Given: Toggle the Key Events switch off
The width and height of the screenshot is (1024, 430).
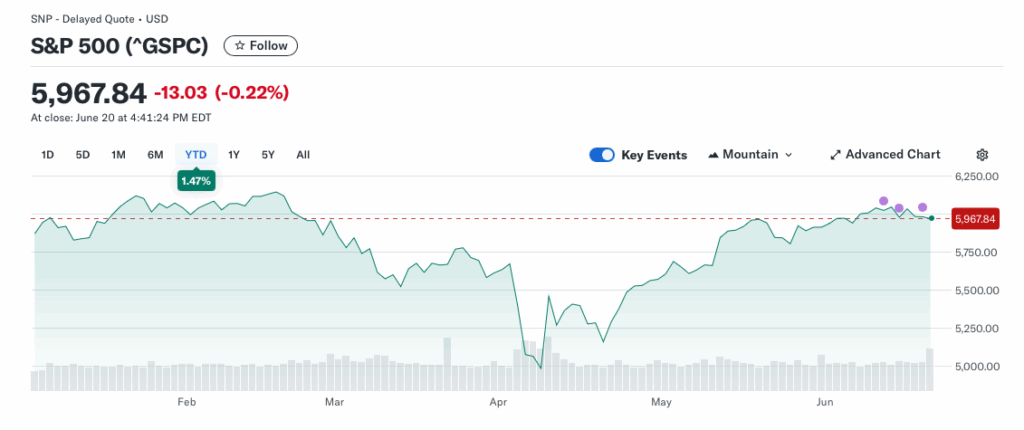Looking at the screenshot, I should tap(602, 155).
